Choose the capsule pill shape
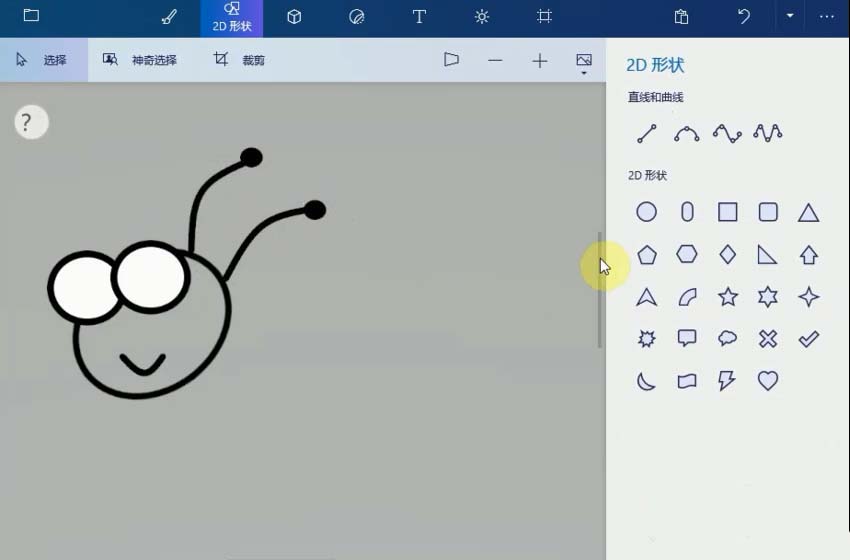The width and height of the screenshot is (850, 560). (687, 212)
